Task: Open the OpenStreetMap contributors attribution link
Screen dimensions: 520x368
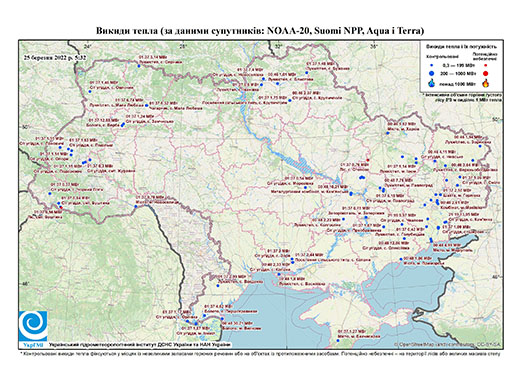Action: 447,344
